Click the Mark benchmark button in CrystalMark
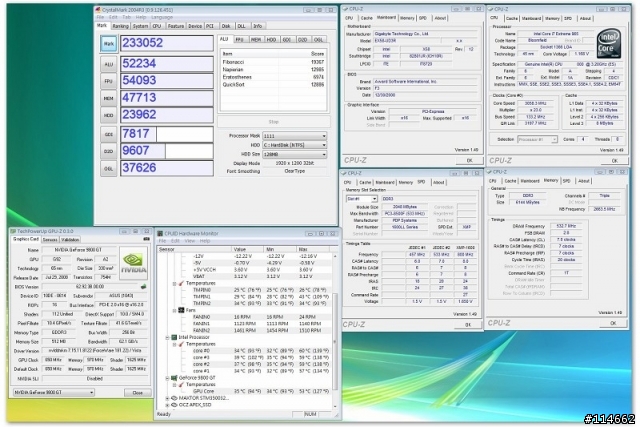Viewport: 640px width, 427px height. tap(109, 44)
